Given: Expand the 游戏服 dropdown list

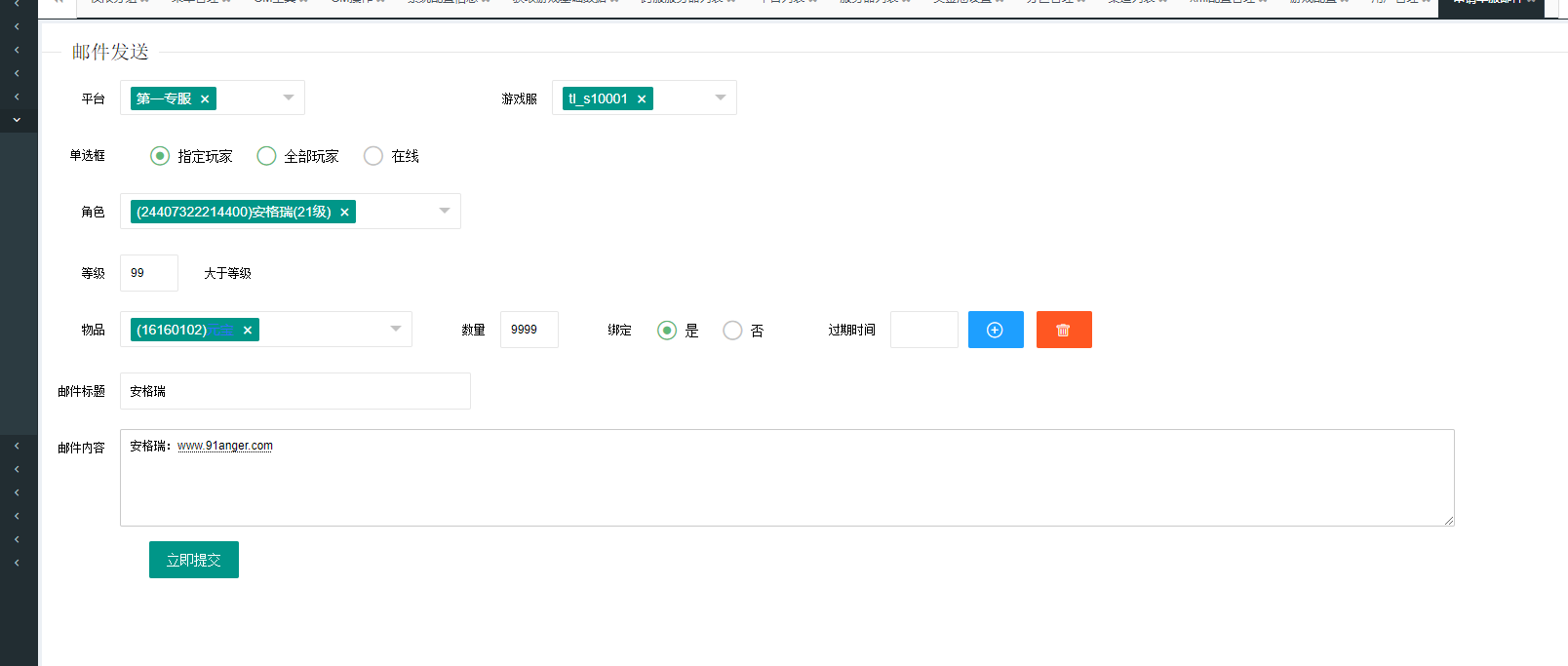Looking at the screenshot, I should coord(721,98).
